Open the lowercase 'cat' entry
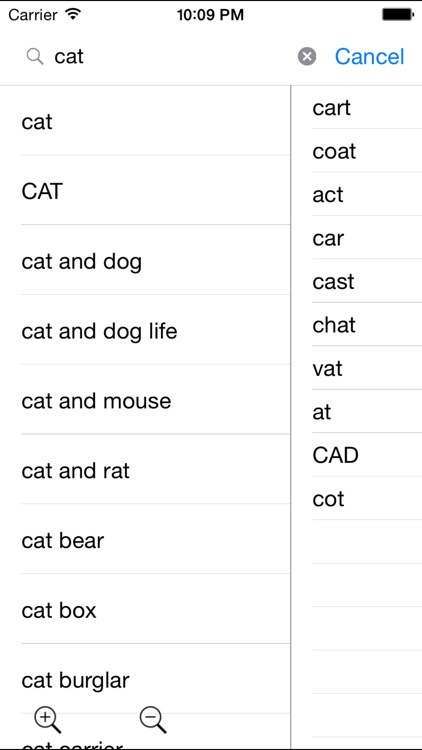This screenshot has width=422, height=750. tap(145, 121)
